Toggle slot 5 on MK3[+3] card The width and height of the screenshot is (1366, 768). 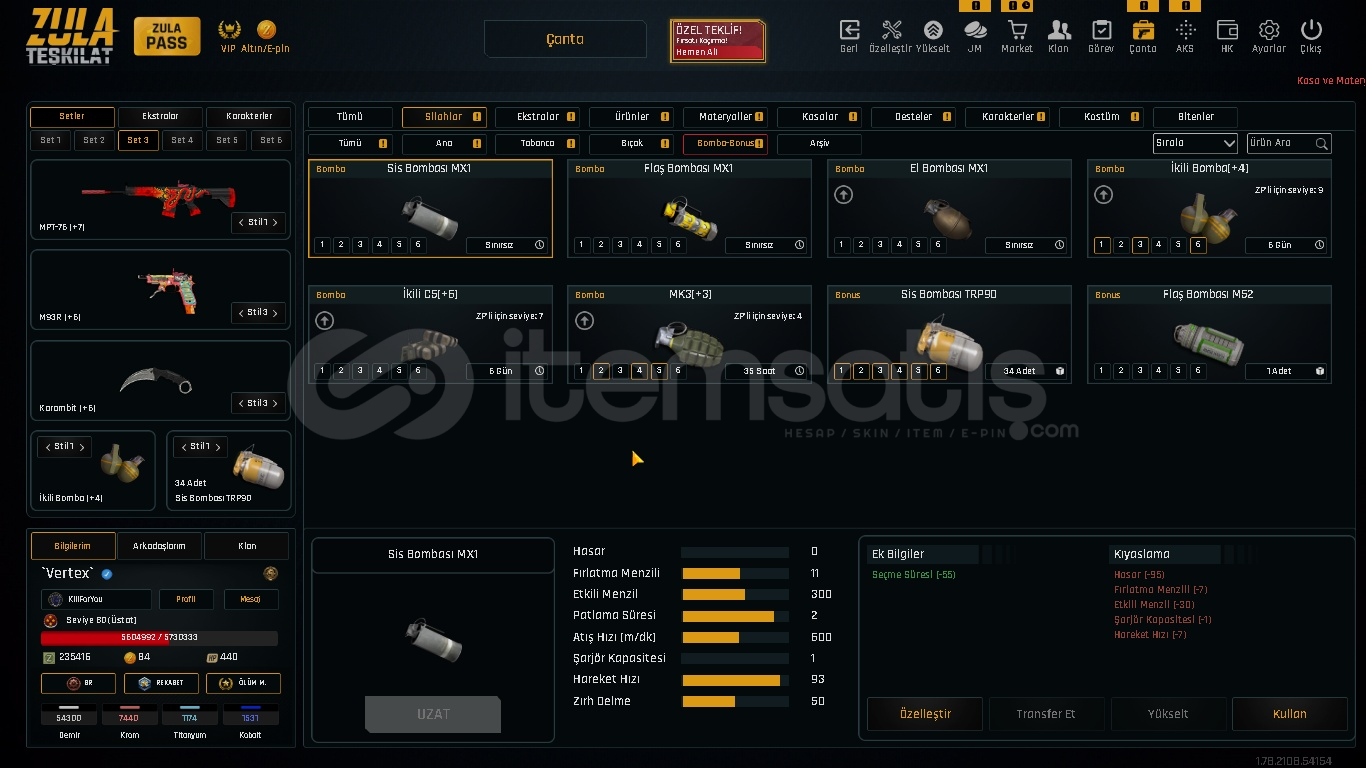pyautogui.click(x=659, y=371)
